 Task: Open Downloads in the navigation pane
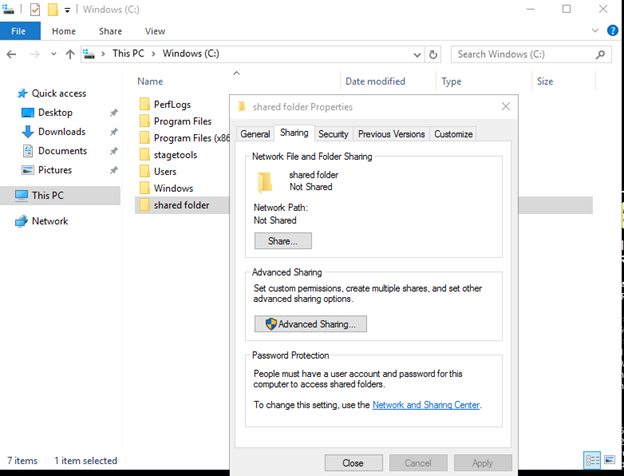pos(61,132)
